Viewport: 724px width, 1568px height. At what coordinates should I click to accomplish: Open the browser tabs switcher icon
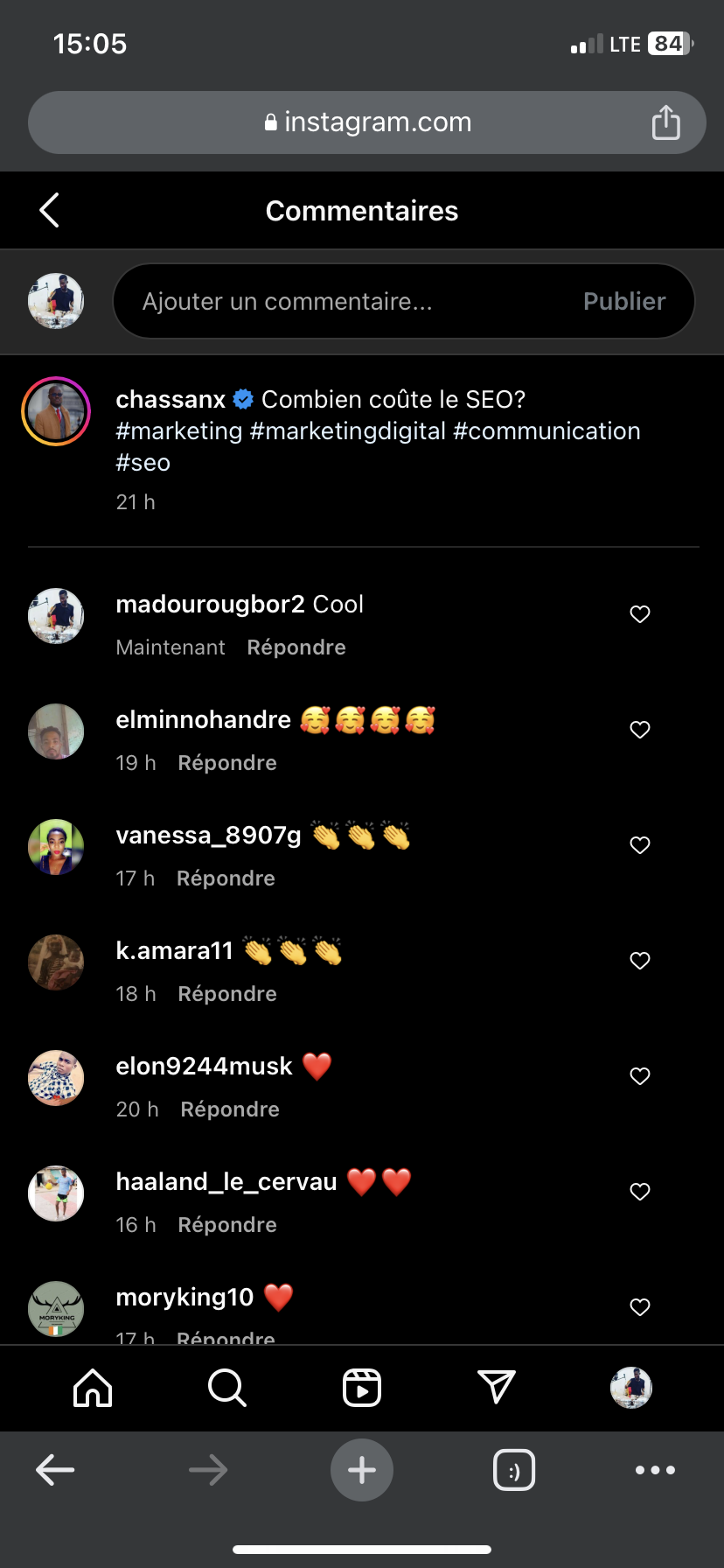[x=514, y=1470]
